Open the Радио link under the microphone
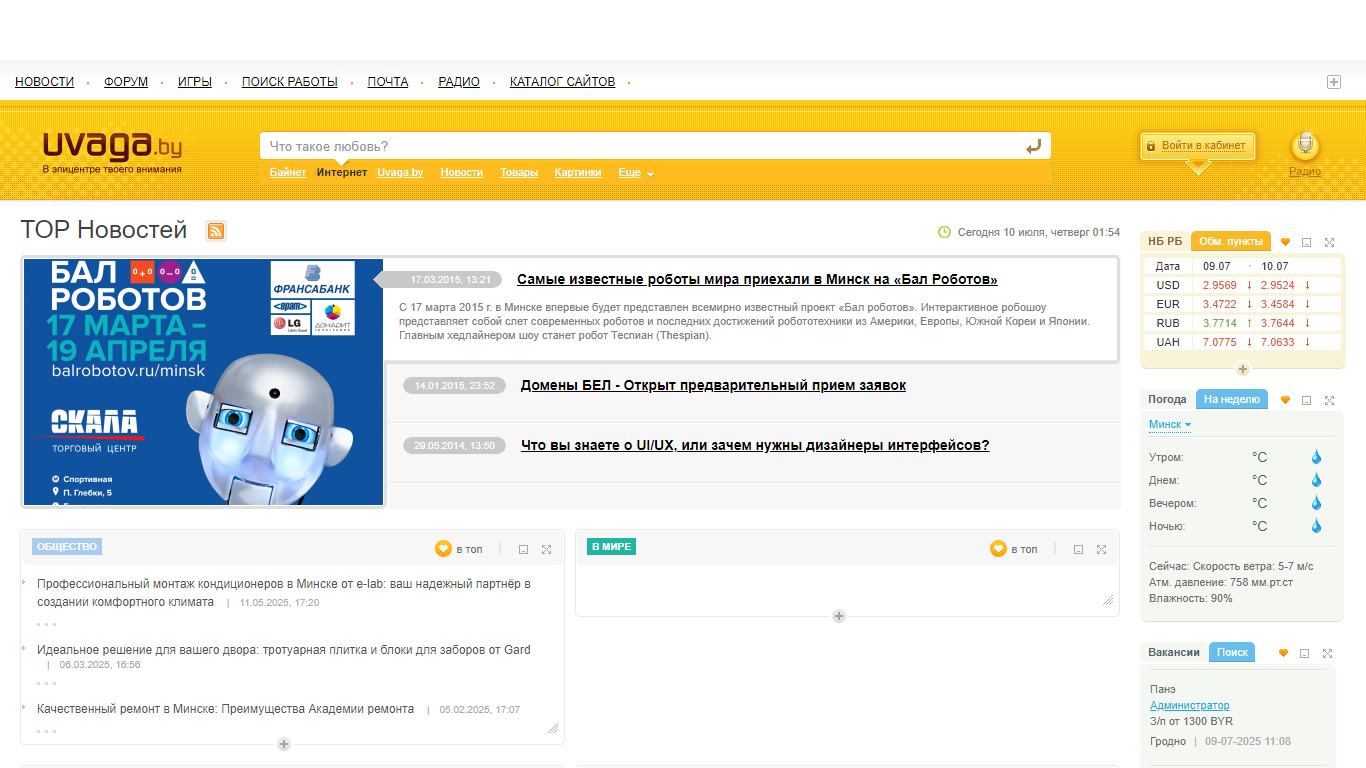This screenshot has height=768, width=1366. click(1305, 172)
